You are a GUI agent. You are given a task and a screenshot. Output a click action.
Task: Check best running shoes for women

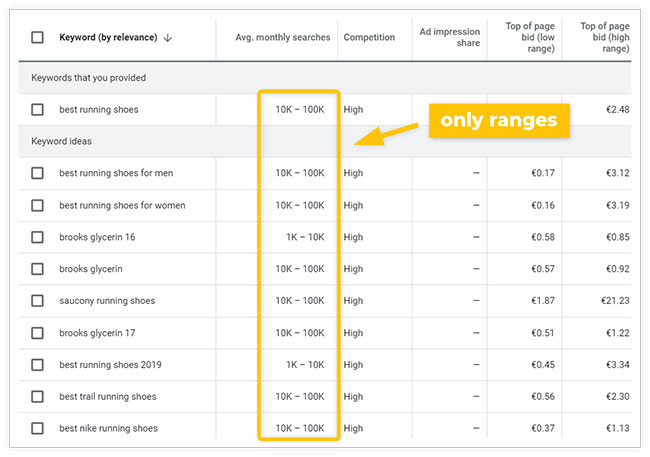click(37, 205)
